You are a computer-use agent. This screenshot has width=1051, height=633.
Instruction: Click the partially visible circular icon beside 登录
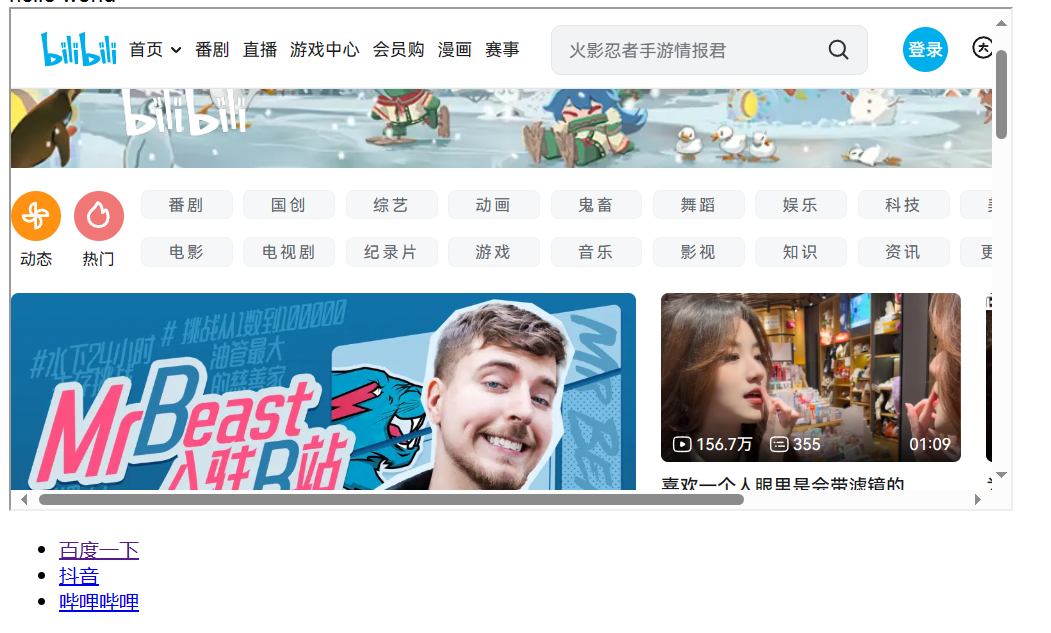[982, 48]
